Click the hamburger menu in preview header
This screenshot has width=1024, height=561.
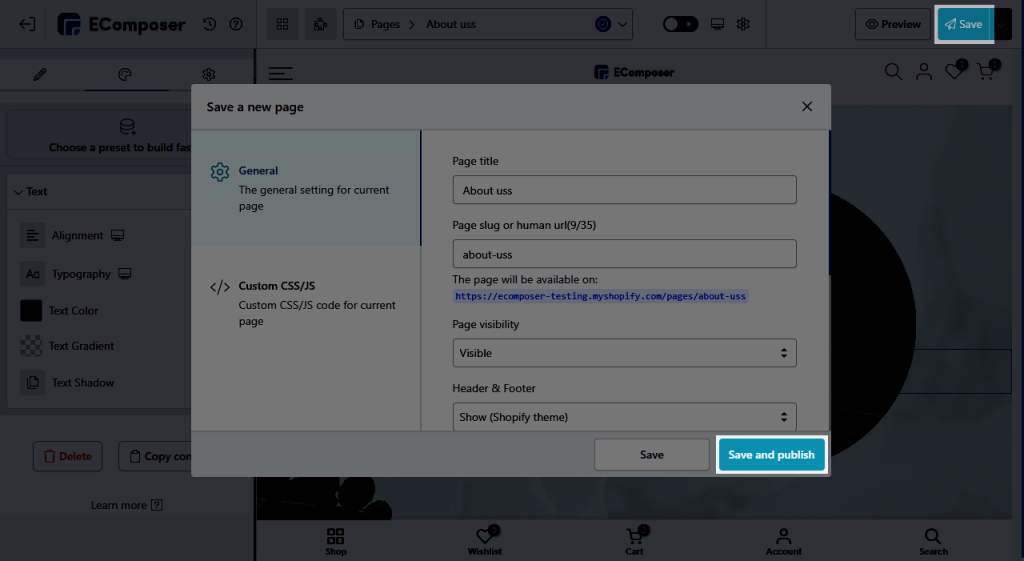[x=280, y=73]
